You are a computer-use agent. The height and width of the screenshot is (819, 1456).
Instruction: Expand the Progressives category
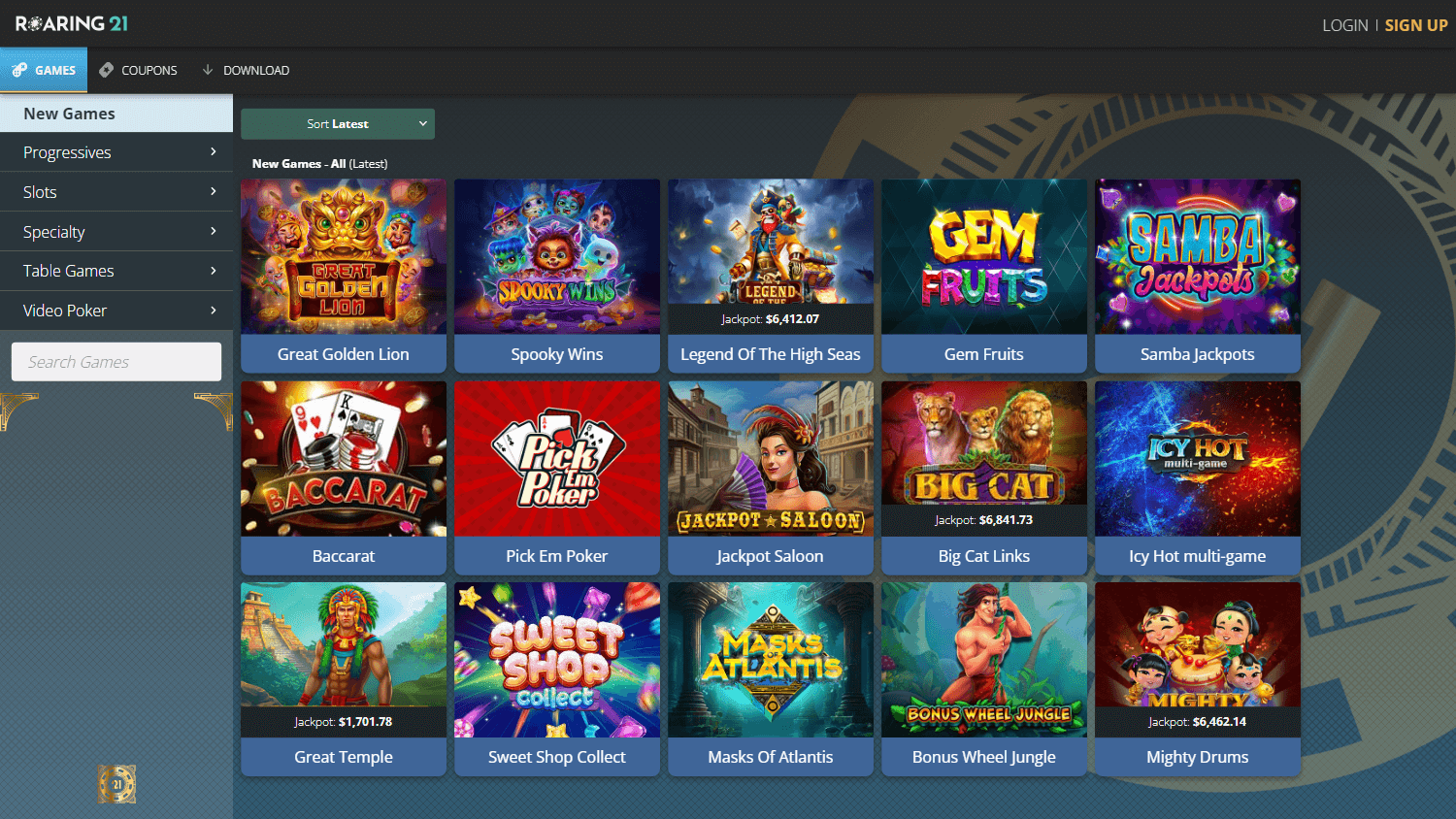[x=116, y=152]
